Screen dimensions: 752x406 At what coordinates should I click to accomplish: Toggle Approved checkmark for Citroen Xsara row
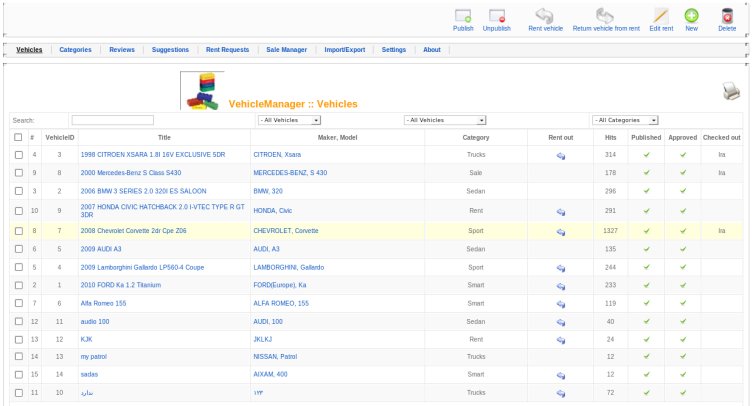tap(683, 155)
